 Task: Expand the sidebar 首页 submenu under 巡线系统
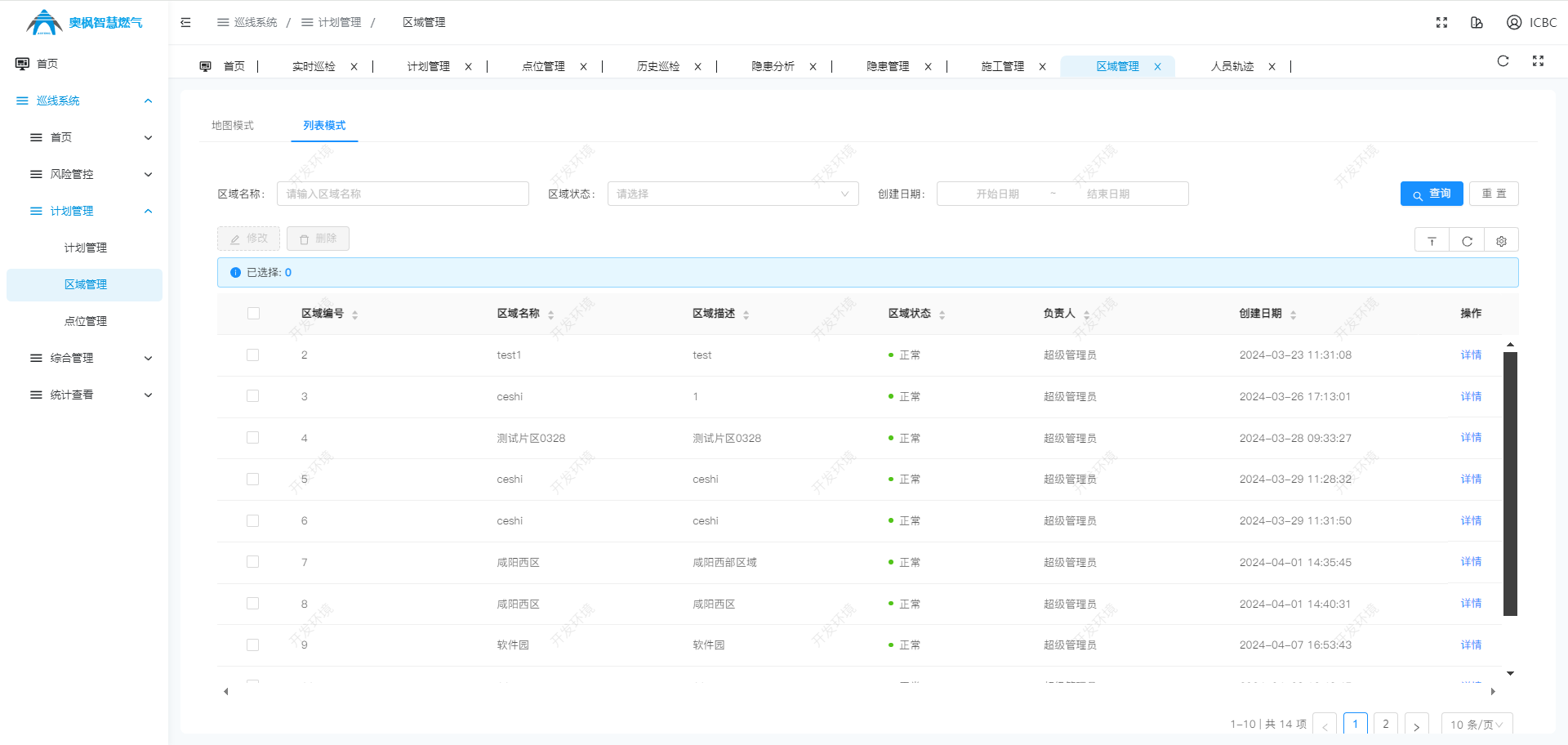84,137
